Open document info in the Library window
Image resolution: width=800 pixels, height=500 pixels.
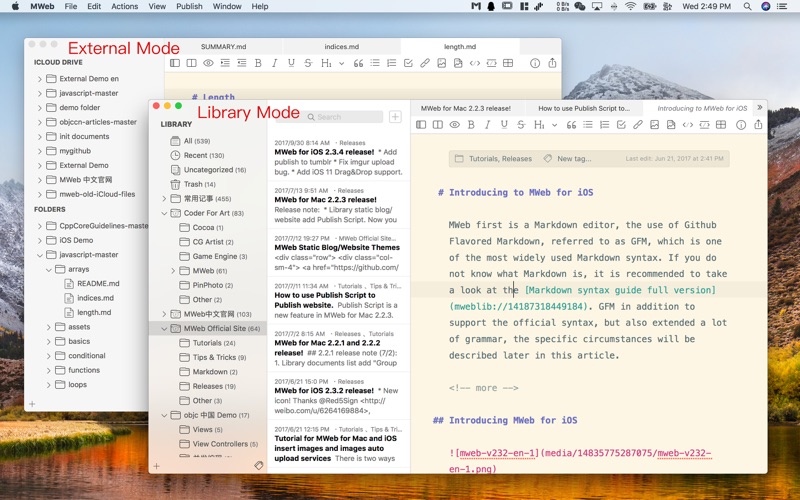click(741, 125)
